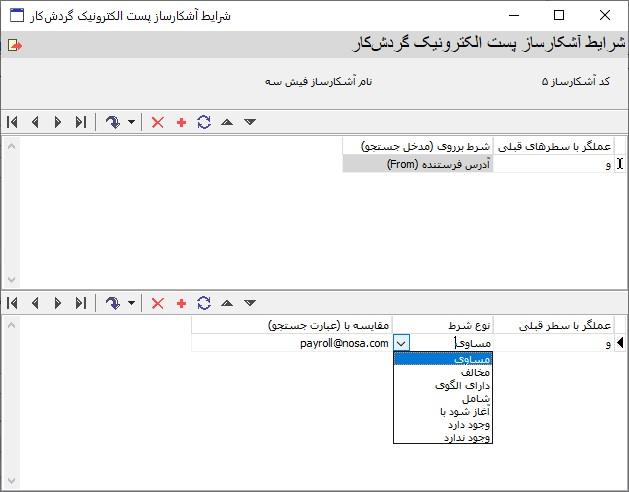Move row down in lower toolbar

(x=250, y=303)
